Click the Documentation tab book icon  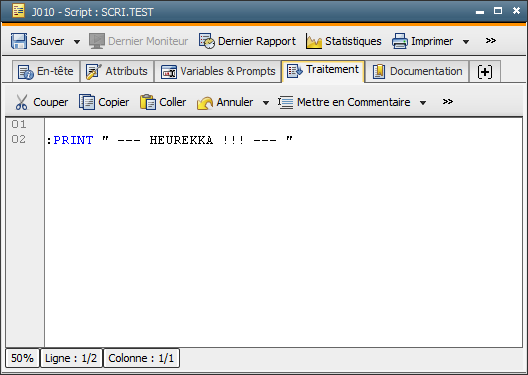click(x=379, y=71)
